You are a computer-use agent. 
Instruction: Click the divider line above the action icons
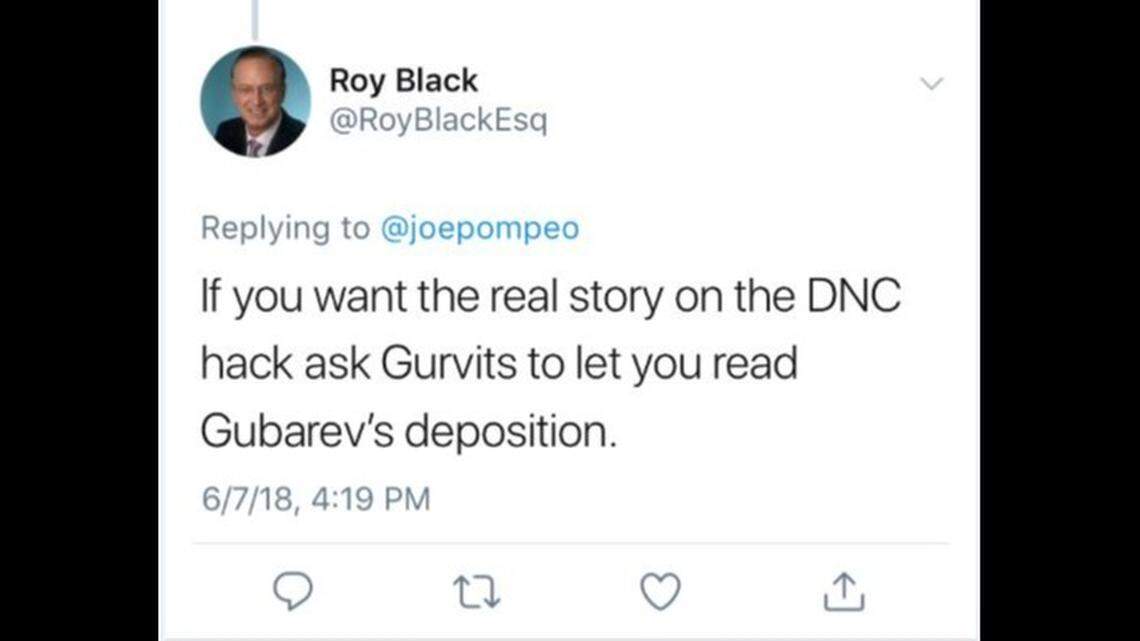[570, 544]
